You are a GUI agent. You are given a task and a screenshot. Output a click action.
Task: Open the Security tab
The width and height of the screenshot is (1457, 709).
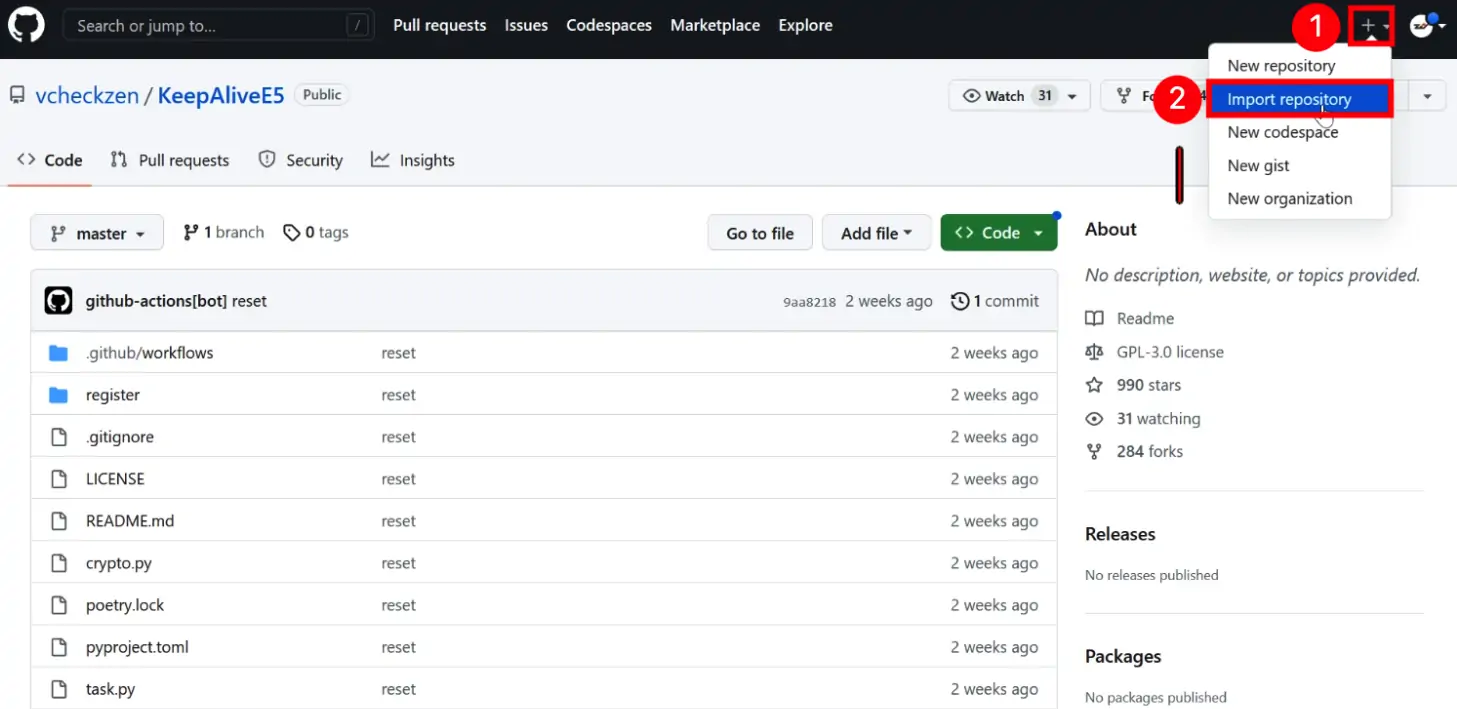(301, 160)
